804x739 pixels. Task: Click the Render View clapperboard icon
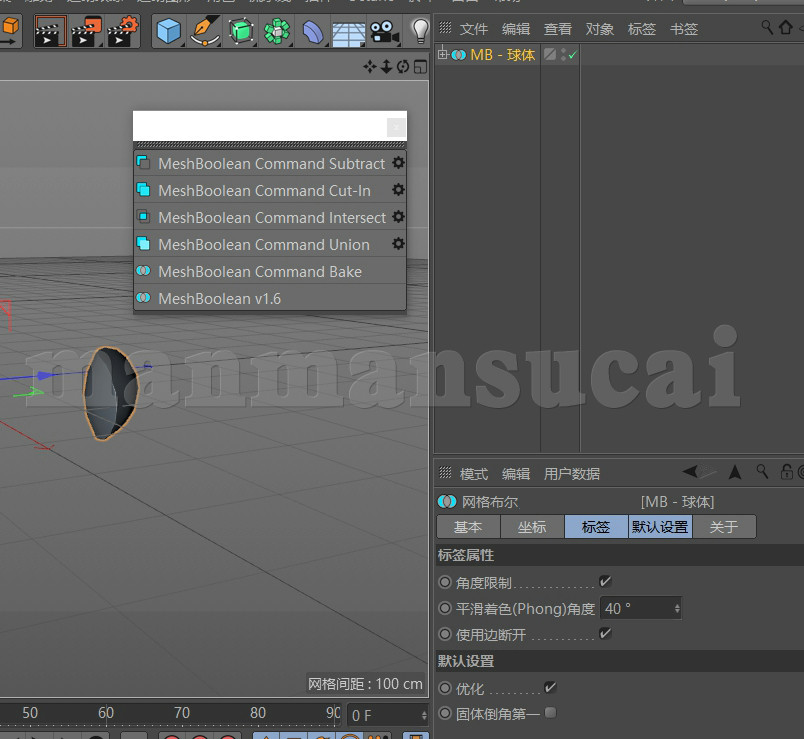point(52,31)
